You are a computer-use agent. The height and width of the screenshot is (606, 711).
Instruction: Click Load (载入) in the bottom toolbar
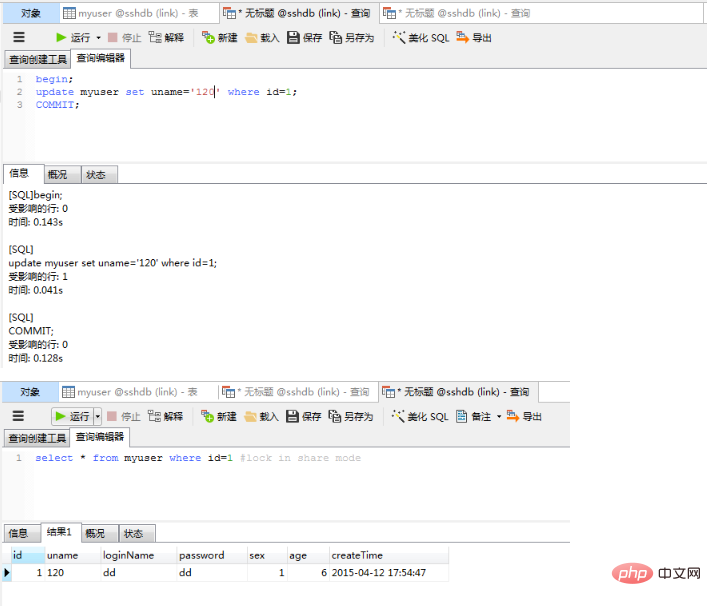pyautogui.click(x=261, y=416)
